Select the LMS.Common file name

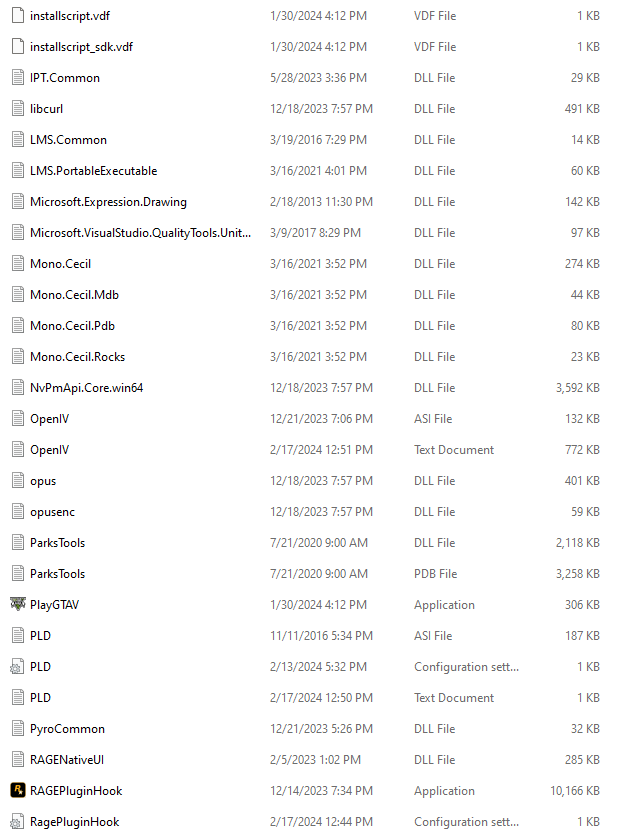tap(68, 139)
